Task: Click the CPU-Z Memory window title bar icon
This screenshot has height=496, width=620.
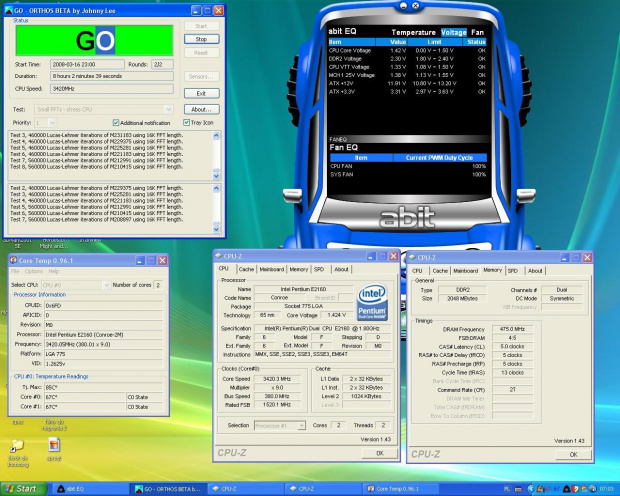Action: 412,257
